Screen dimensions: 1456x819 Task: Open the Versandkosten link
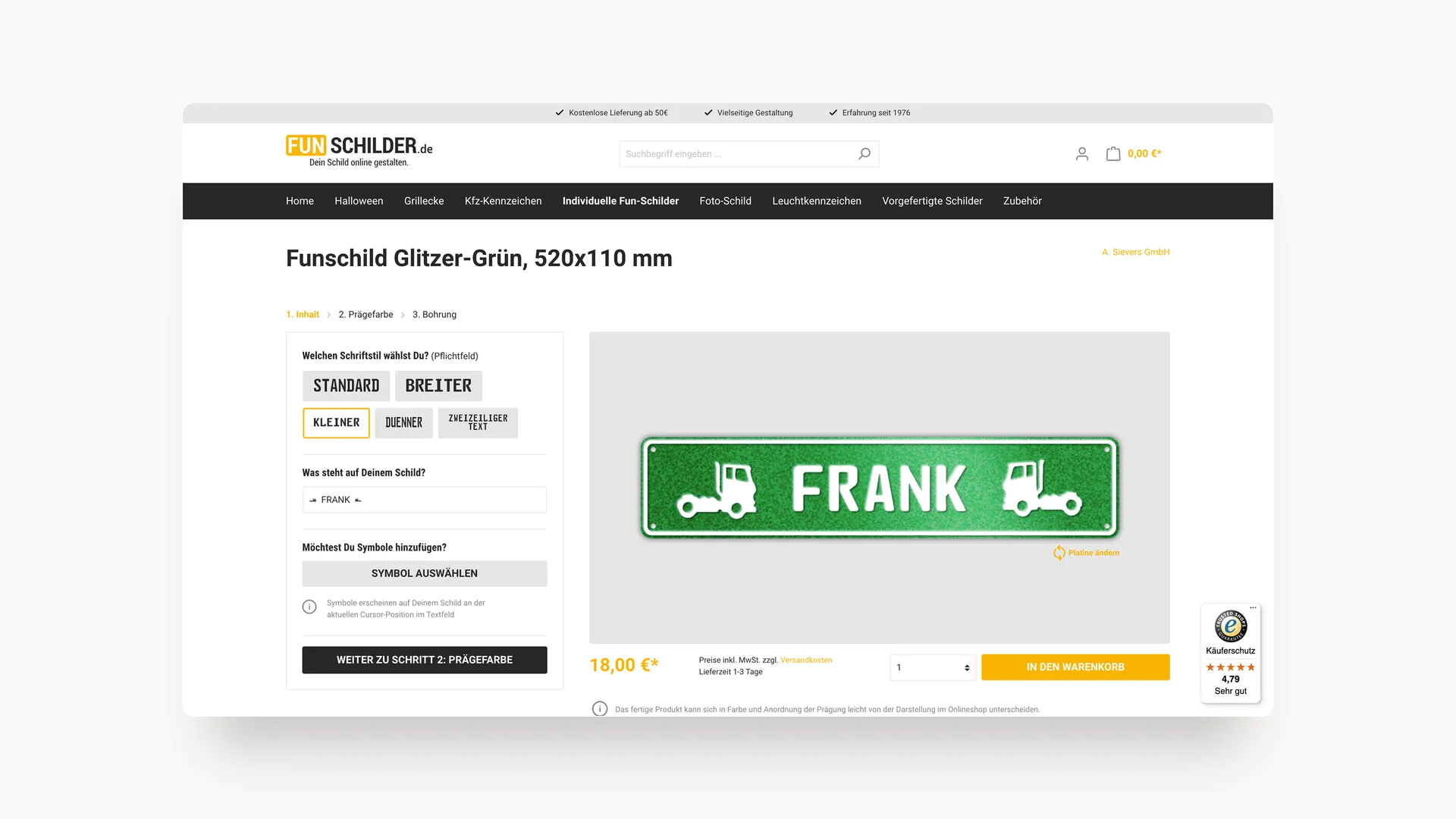tap(806, 660)
